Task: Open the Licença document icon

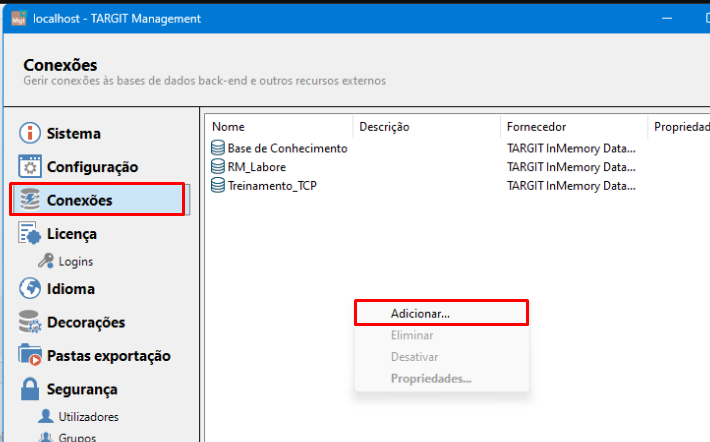Action: 29,233
